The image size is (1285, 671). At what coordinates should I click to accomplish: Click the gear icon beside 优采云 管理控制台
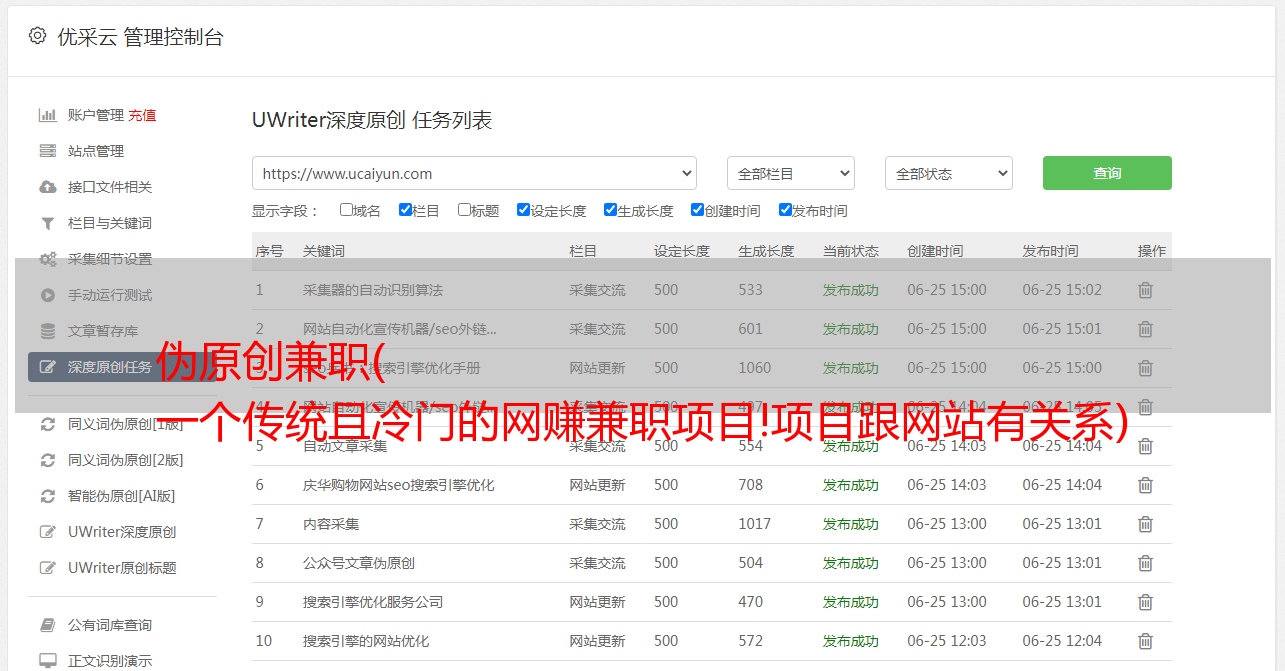(x=37, y=36)
